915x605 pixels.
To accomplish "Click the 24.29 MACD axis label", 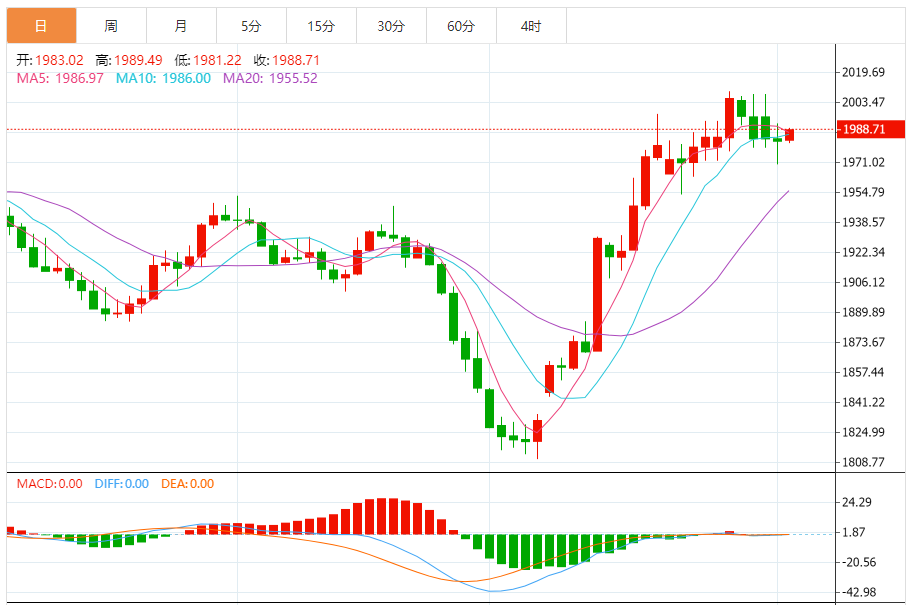I will click(857, 502).
